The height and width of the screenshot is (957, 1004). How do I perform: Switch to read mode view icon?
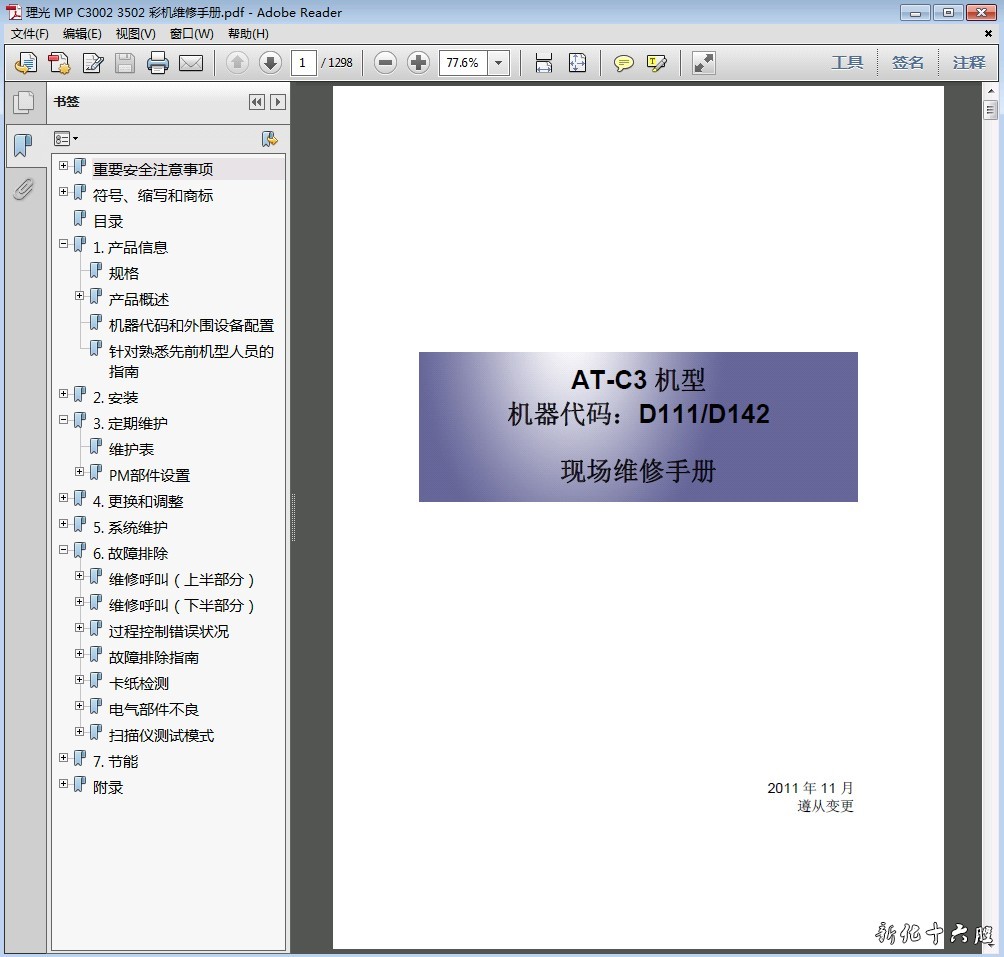click(x=704, y=63)
